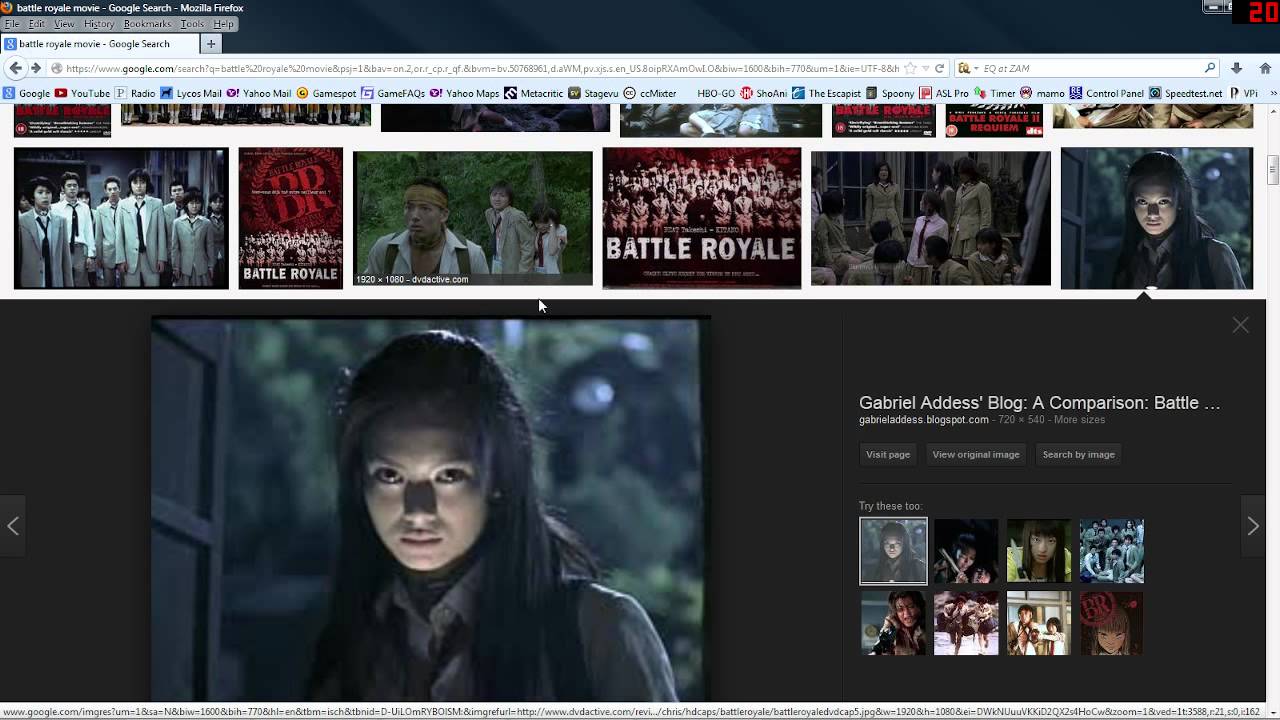Click the Visit page button

tap(888, 454)
